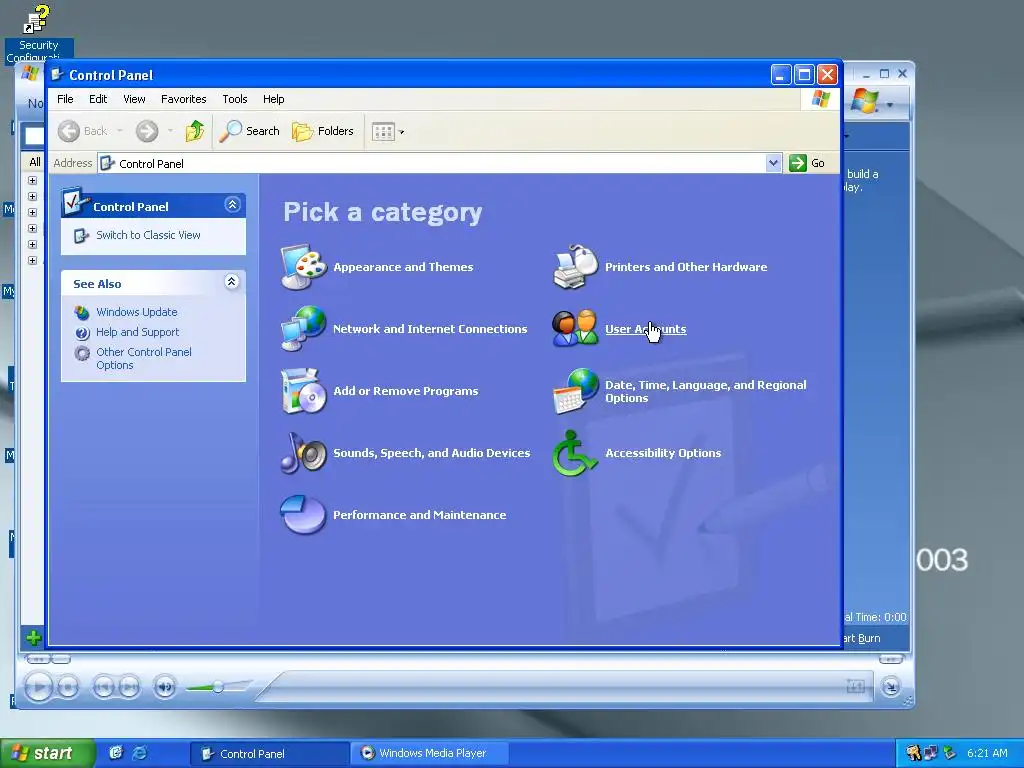
Task: Expand last tree node in Media Player
Action: tap(32, 260)
